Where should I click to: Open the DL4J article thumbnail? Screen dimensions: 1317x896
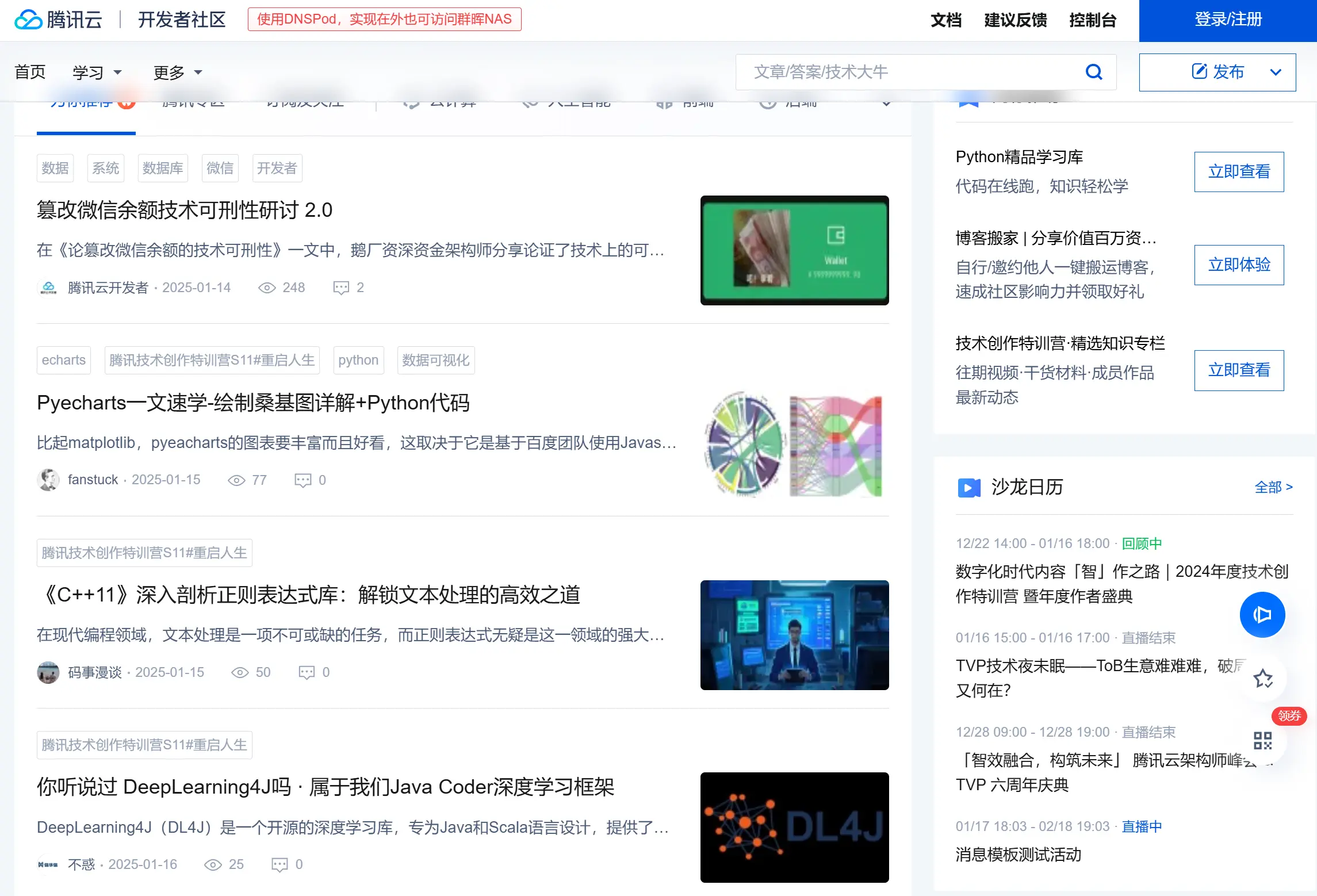[794, 828]
